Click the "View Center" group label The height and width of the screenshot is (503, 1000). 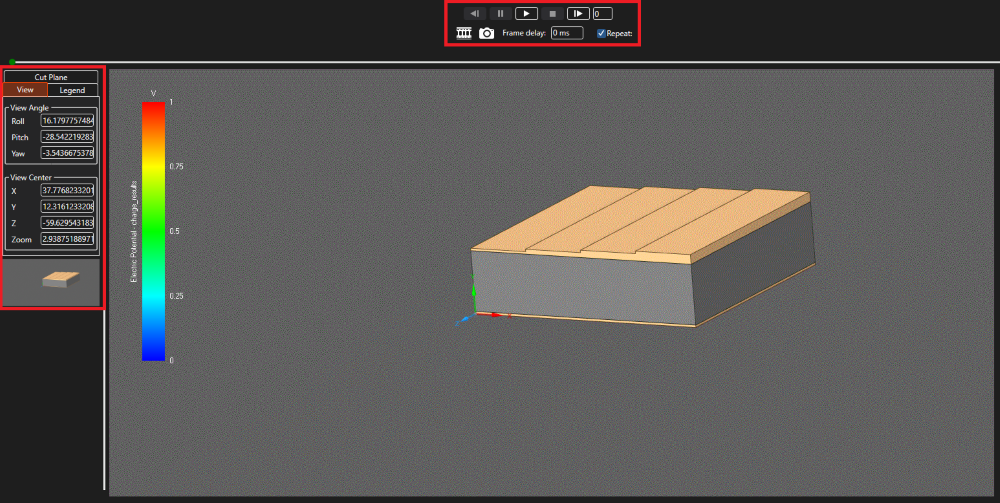tap(31, 177)
